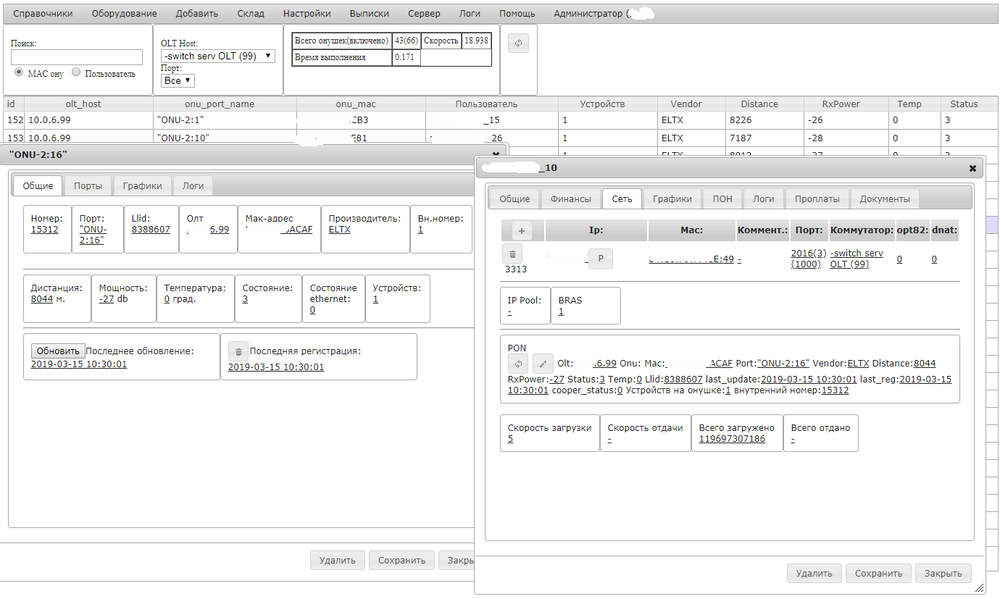Click the PON refresh icon
The height and width of the screenshot is (599, 1000).
[x=519, y=363]
